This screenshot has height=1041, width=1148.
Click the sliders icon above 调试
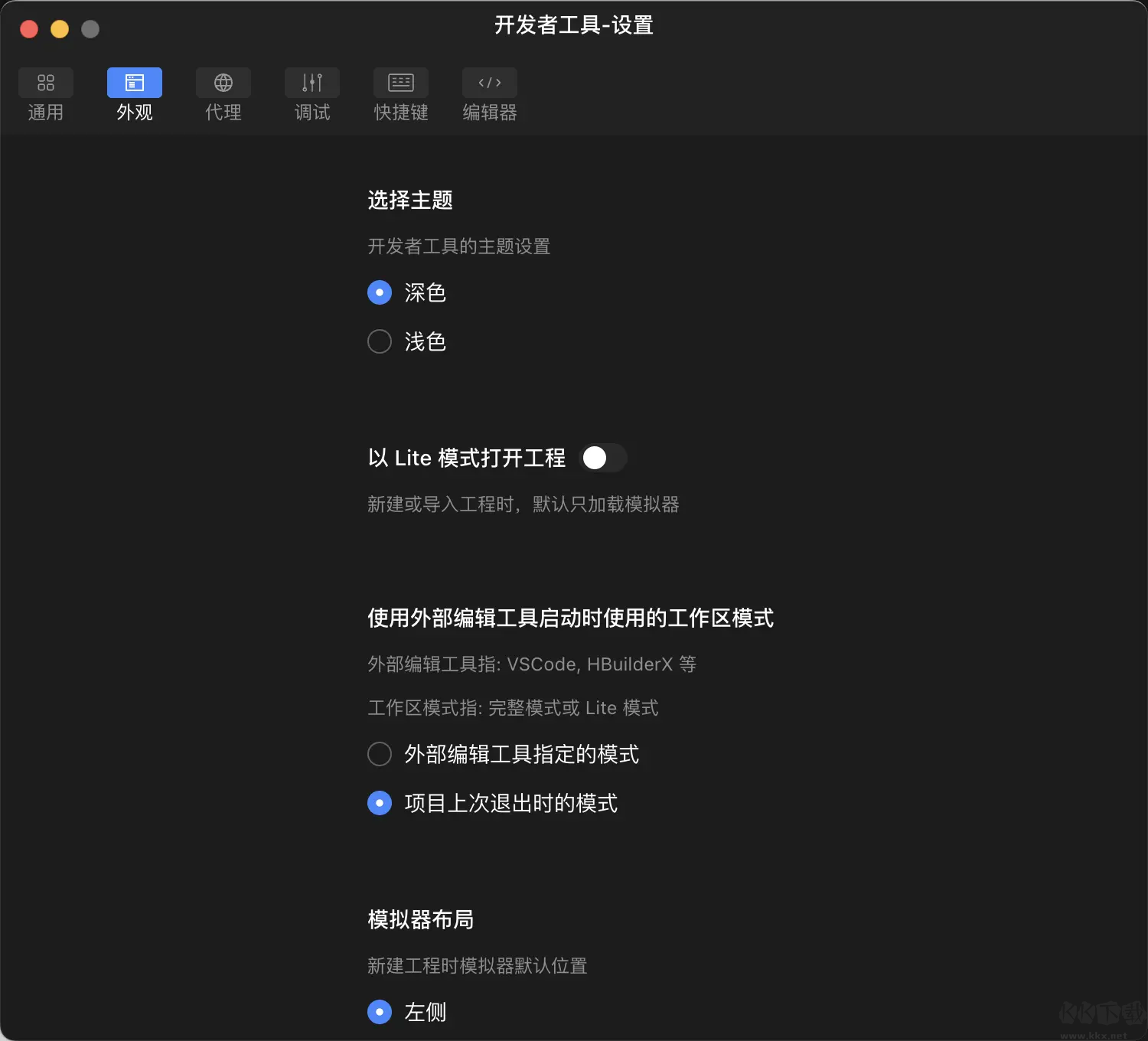click(x=311, y=82)
